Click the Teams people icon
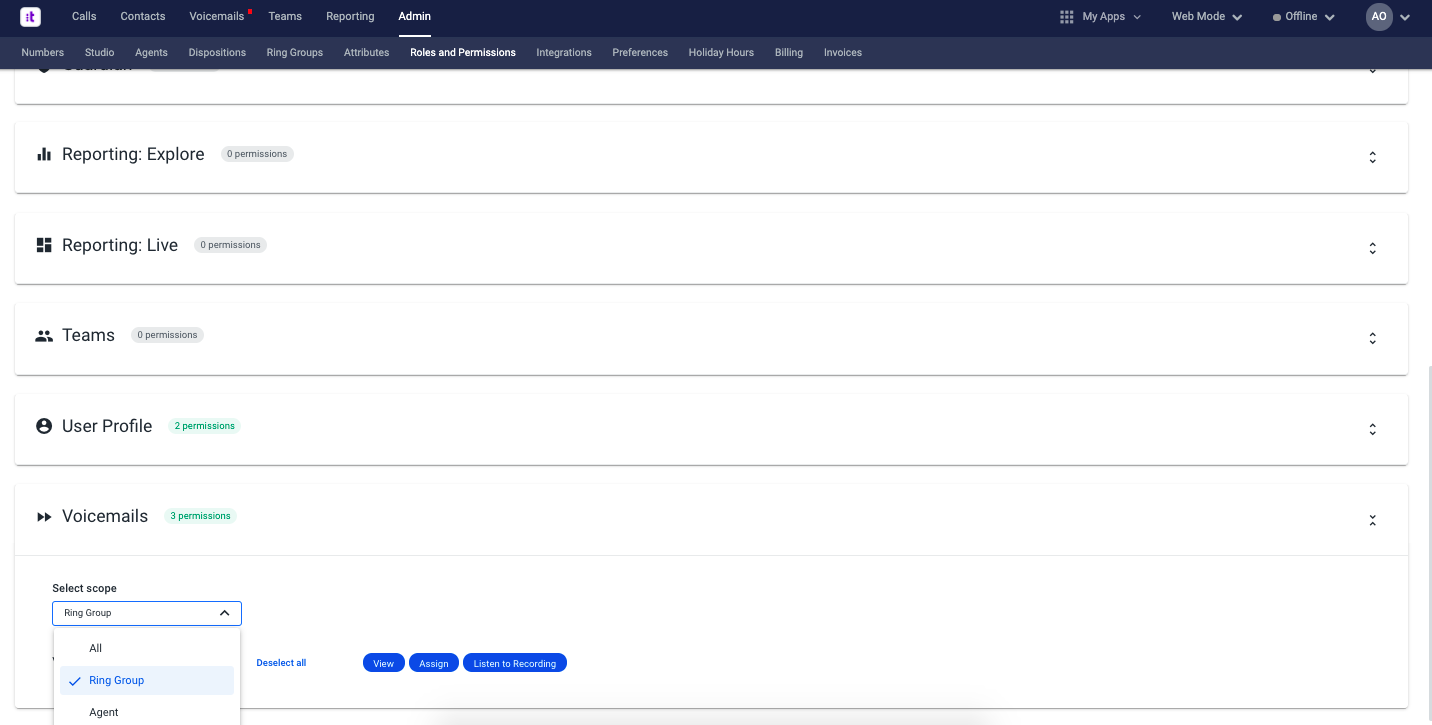The width and height of the screenshot is (1432, 725). click(44, 336)
